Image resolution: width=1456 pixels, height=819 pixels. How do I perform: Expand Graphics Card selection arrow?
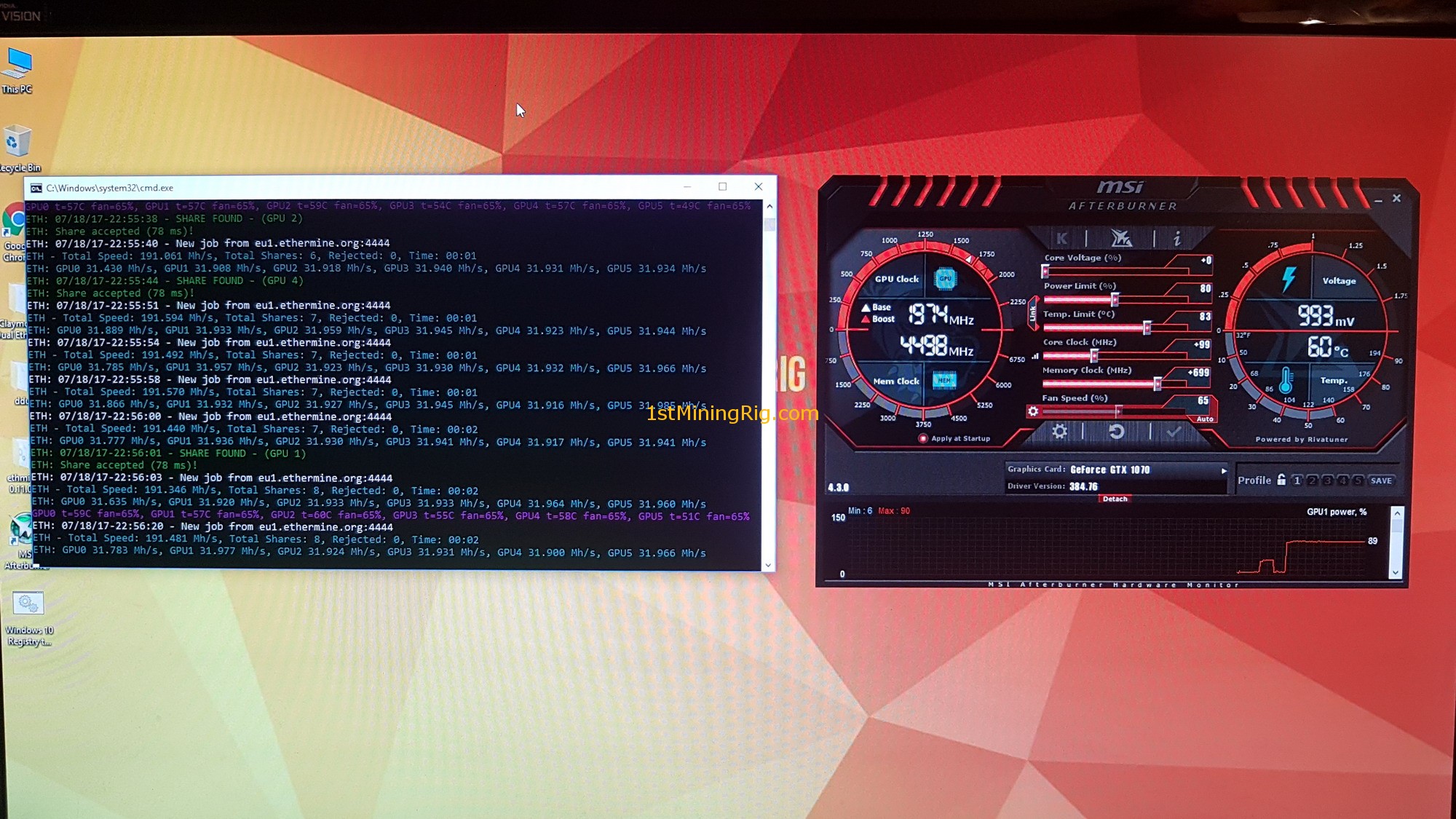pos(1224,470)
